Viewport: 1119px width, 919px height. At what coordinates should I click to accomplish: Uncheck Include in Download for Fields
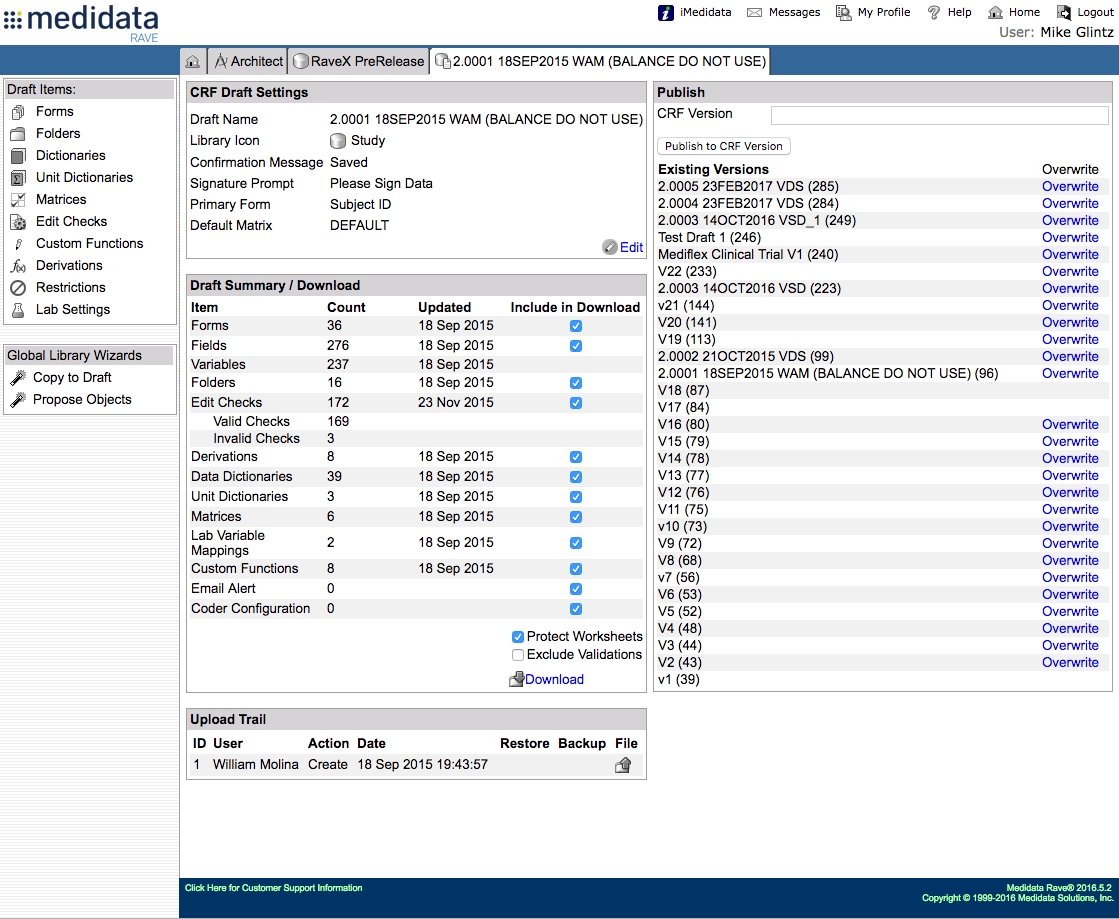576,346
